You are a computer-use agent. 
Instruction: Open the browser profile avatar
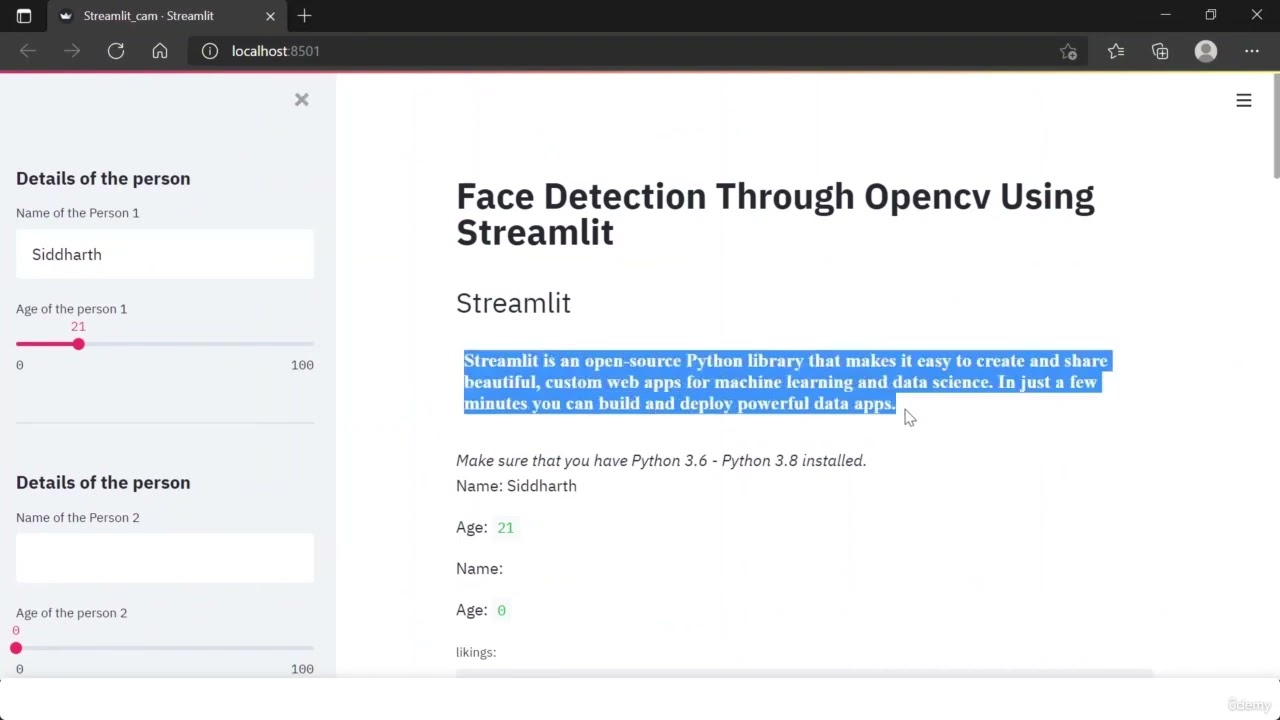[x=1206, y=51]
